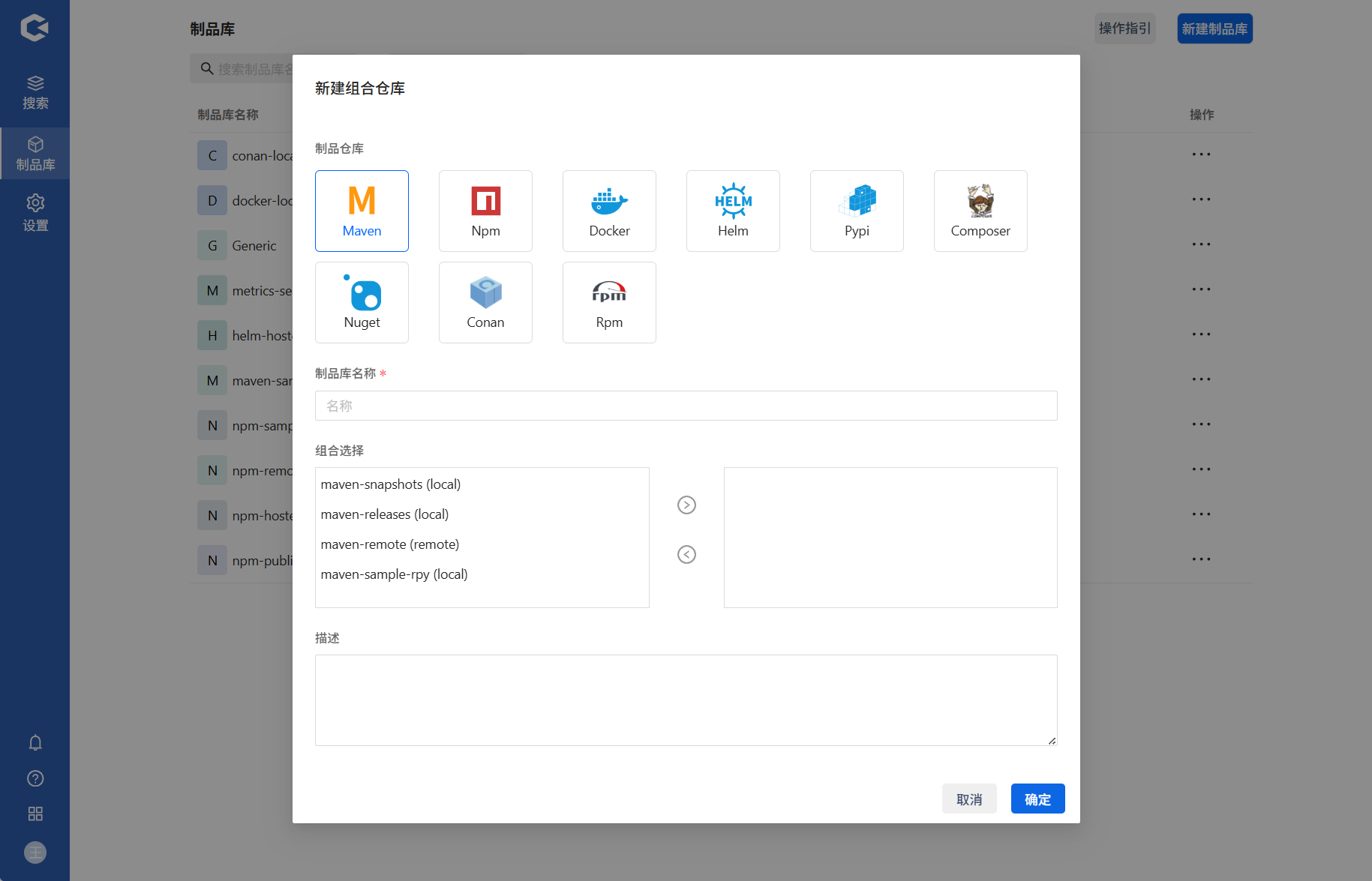1372x881 pixels.
Task: Open more actions for npm-hosted row
Action: [x=1201, y=514]
